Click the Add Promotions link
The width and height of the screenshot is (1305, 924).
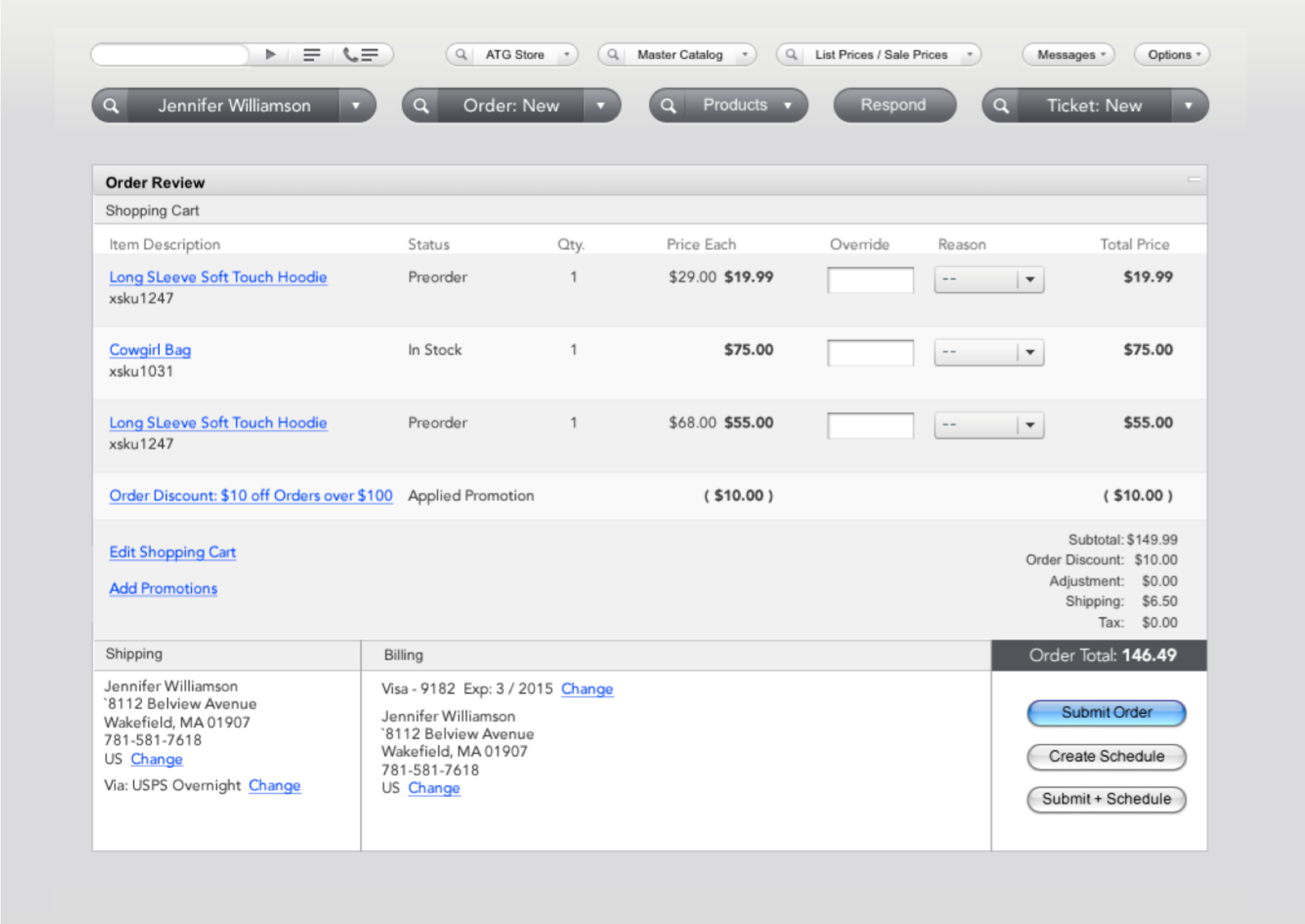pyautogui.click(x=163, y=588)
